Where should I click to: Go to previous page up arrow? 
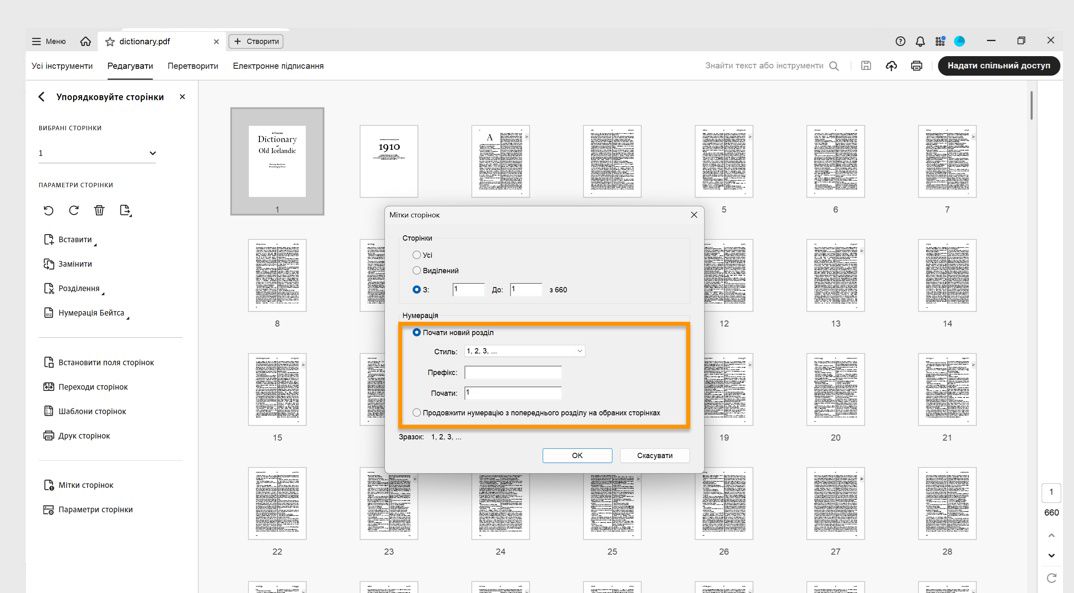(x=1051, y=535)
